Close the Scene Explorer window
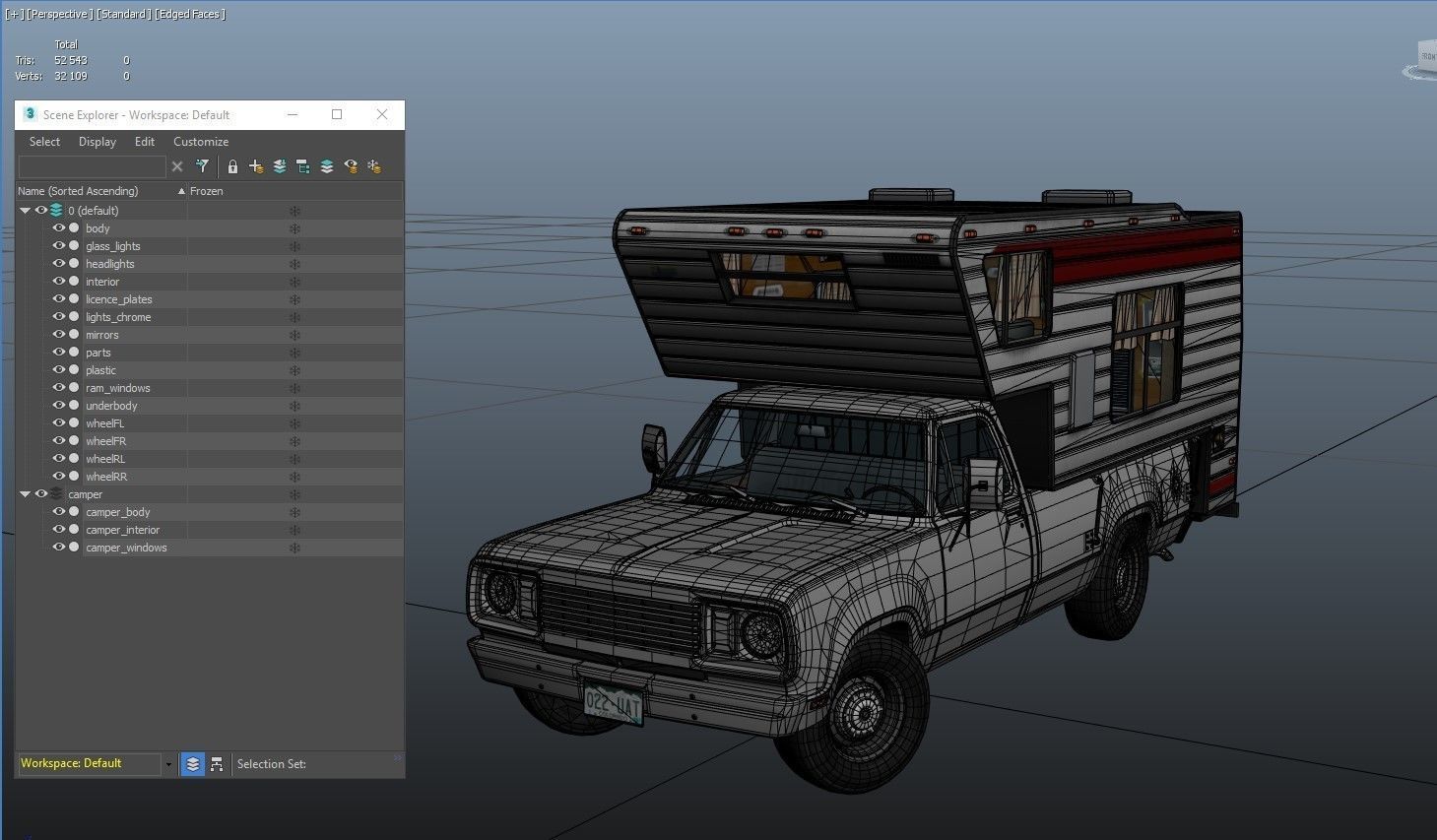Viewport: 1437px width, 840px height. [382, 114]
